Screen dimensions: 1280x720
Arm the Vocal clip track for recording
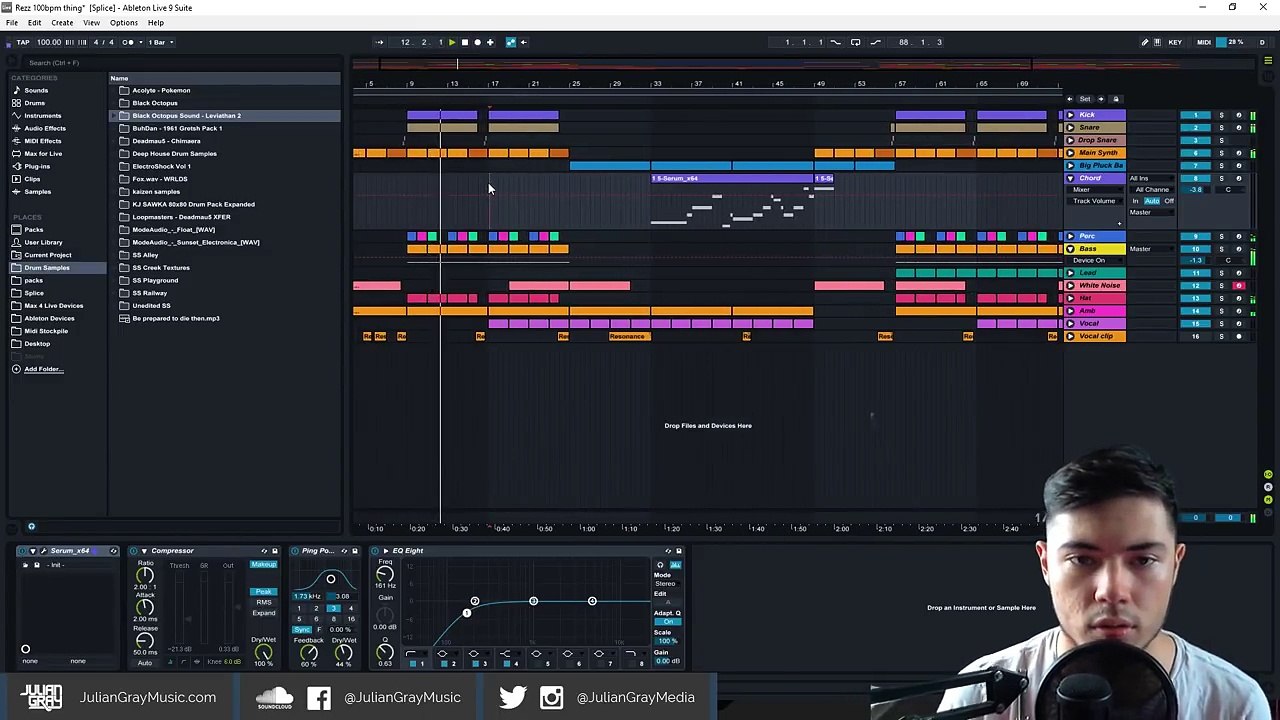point(1239,336)
